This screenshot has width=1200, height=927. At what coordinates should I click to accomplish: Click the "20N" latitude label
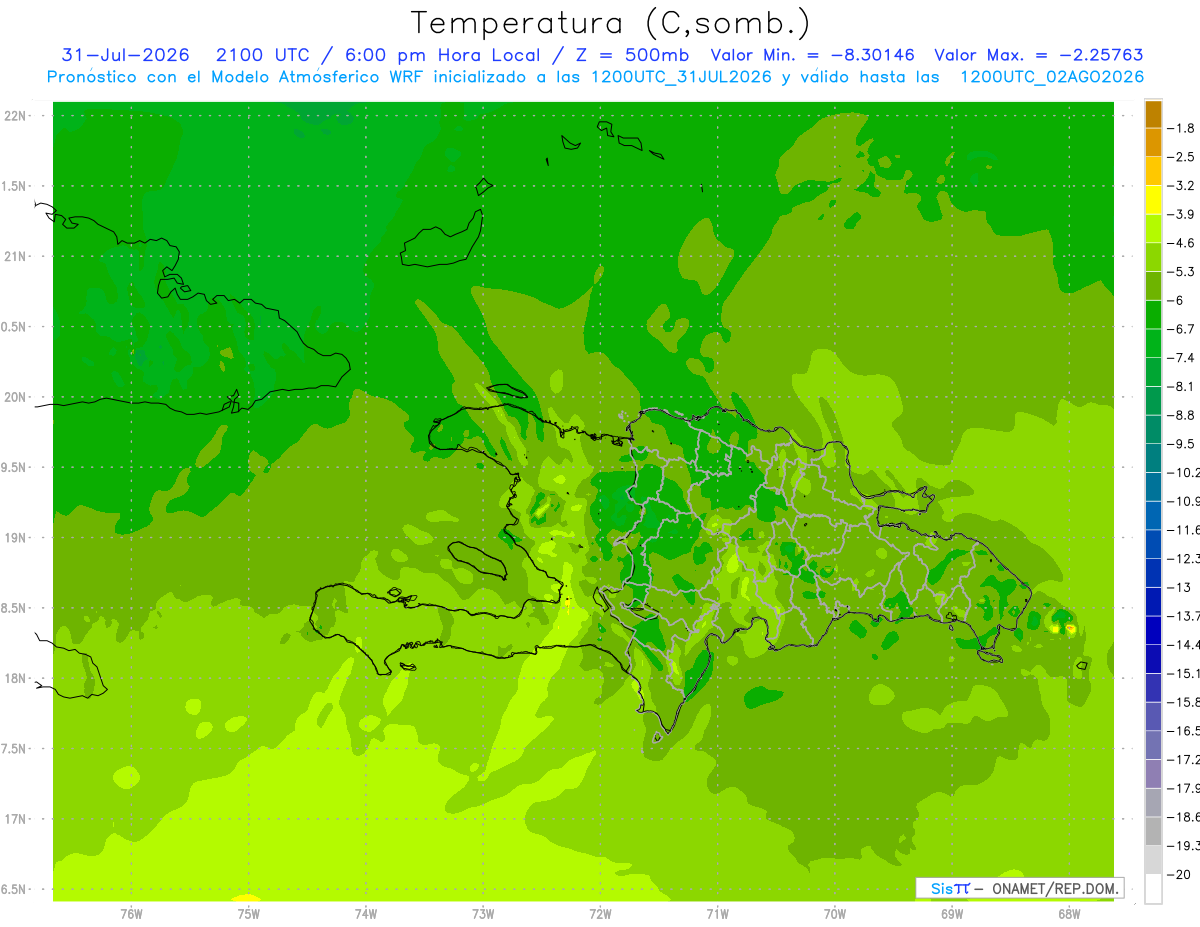pyautogui.click(x=14, y=397)
